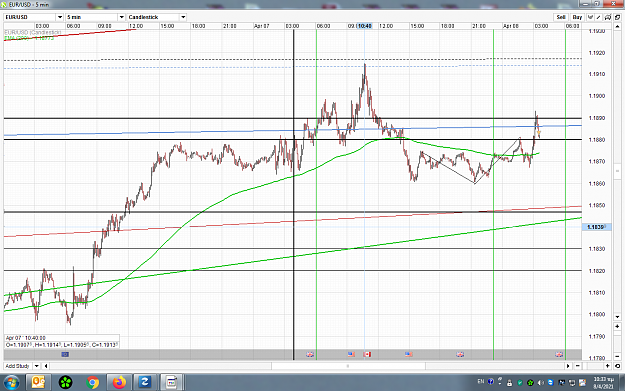This screenshot has width=625, height=391.
Task: Click the hand pointer tool icon
Action: [590, 17]
